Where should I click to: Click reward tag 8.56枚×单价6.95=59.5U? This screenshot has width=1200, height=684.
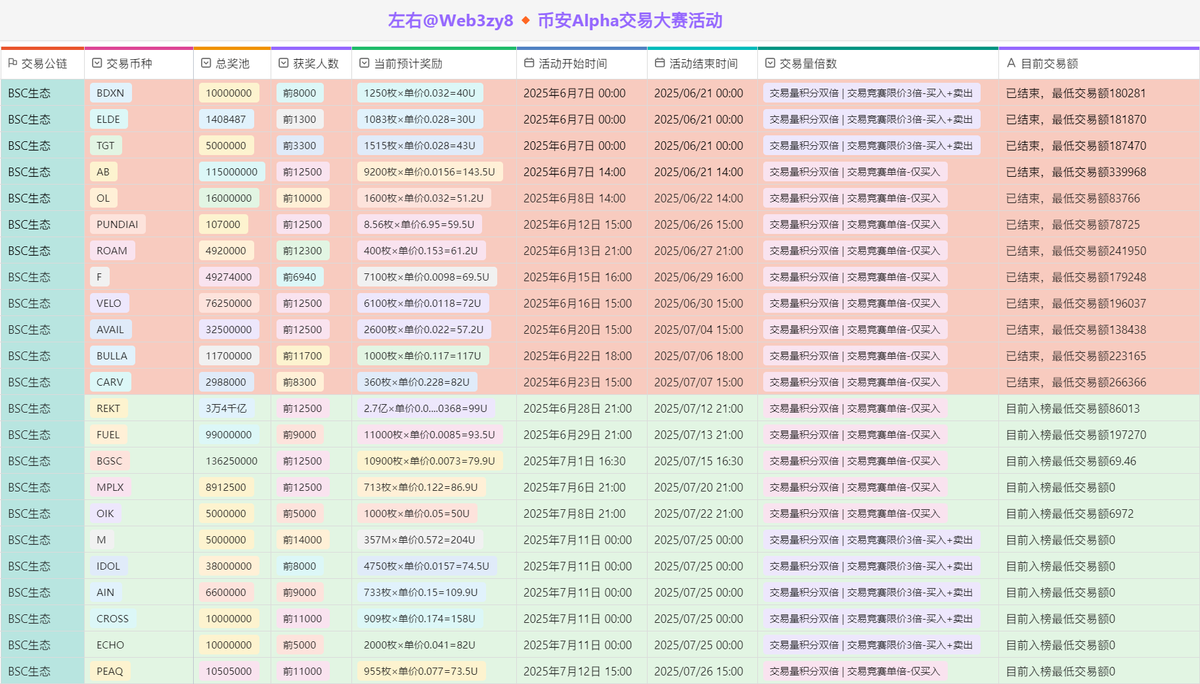[420, 224]
